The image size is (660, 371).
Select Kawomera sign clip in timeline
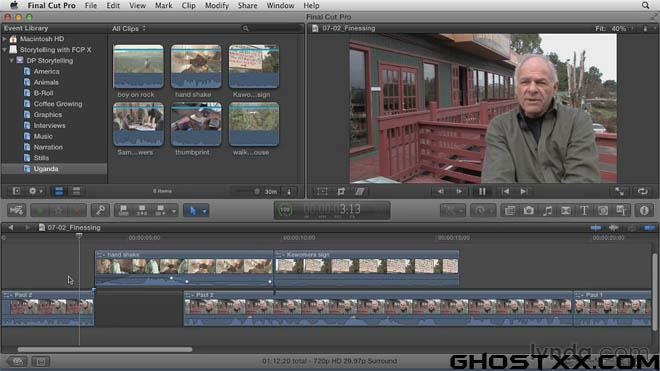[366, 268]
